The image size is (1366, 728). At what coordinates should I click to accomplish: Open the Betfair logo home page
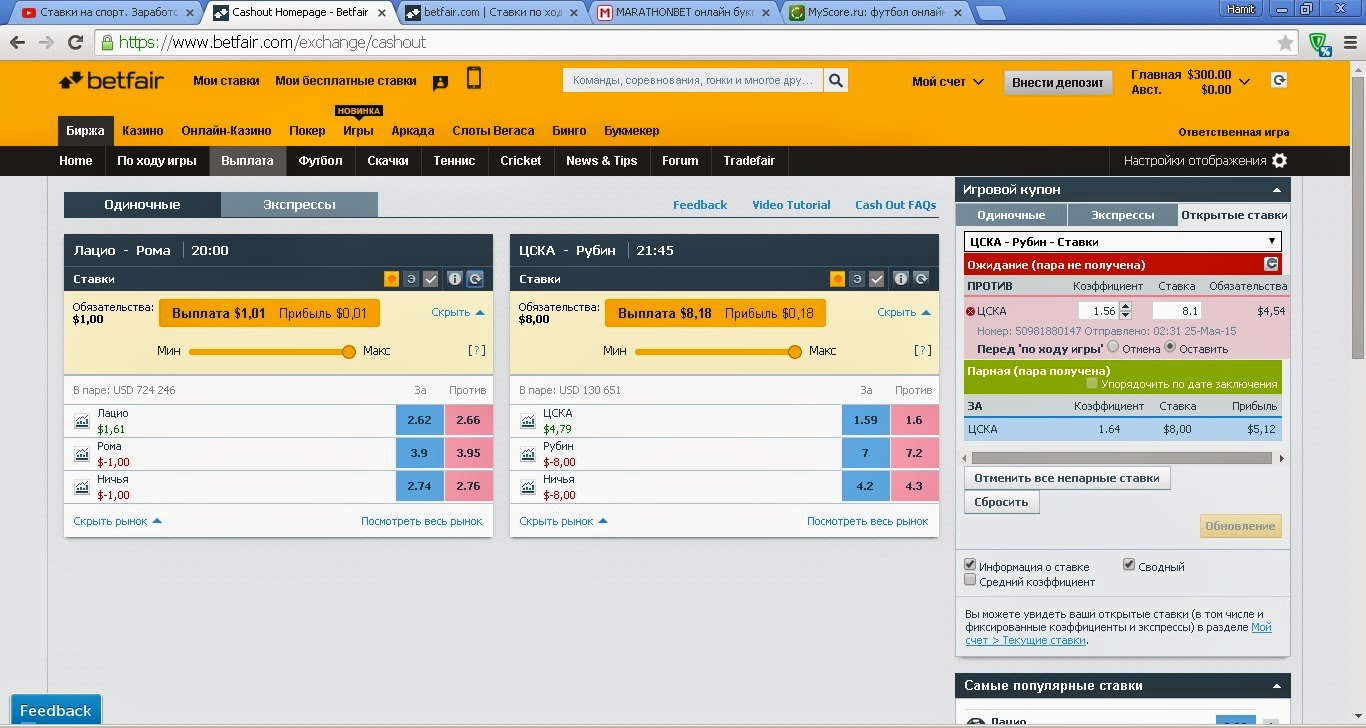click(111, 81)
